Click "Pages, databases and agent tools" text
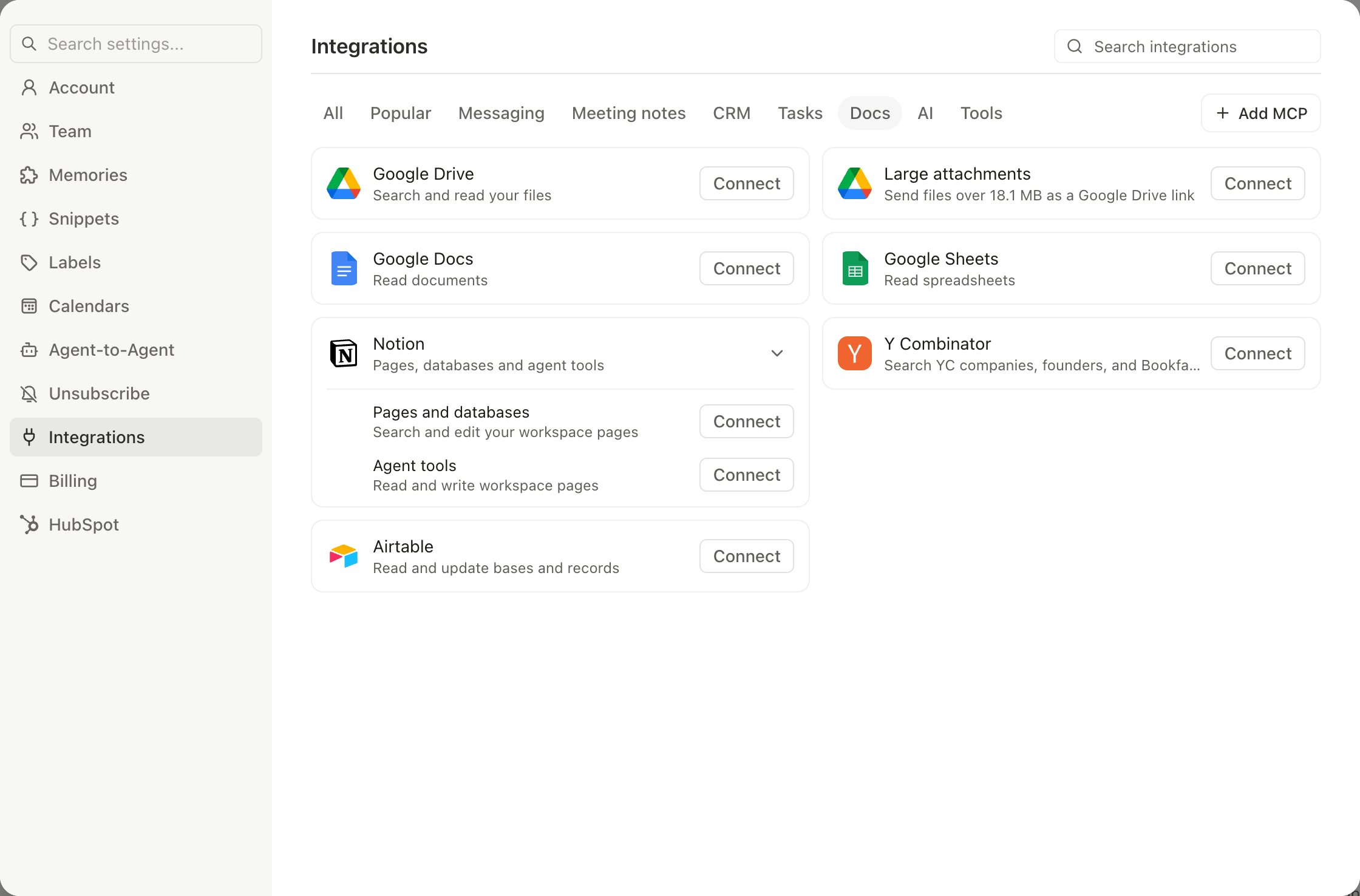Image resolution: width=1360 pixels, height=896 pixels. pos(488,365)
